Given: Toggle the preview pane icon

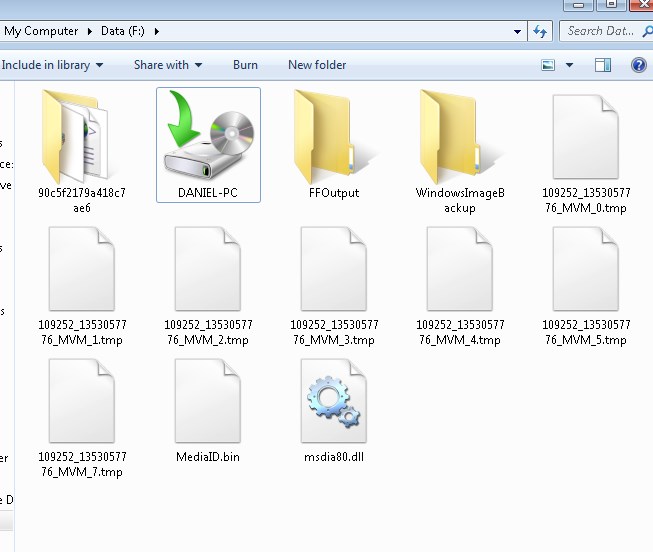Looking at the screenshot, I should click(x=603, y=65).
